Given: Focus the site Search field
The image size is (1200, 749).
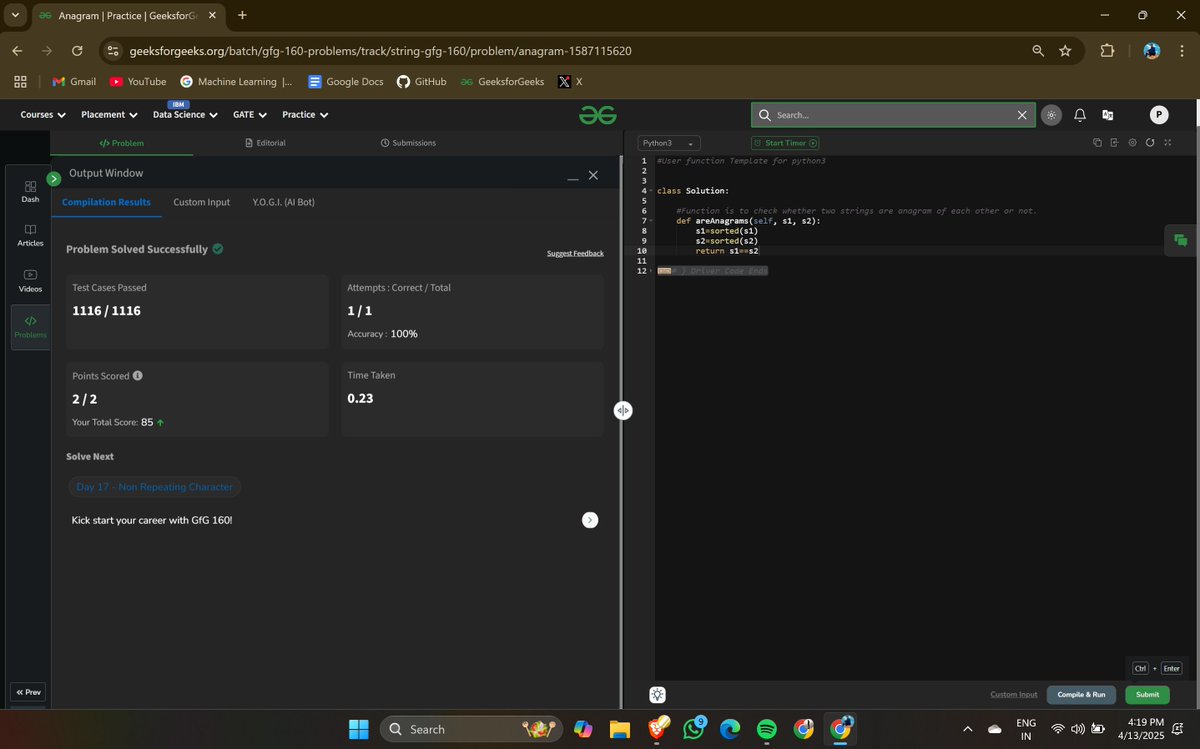Looking at the screenshot, I should point(892,115).
